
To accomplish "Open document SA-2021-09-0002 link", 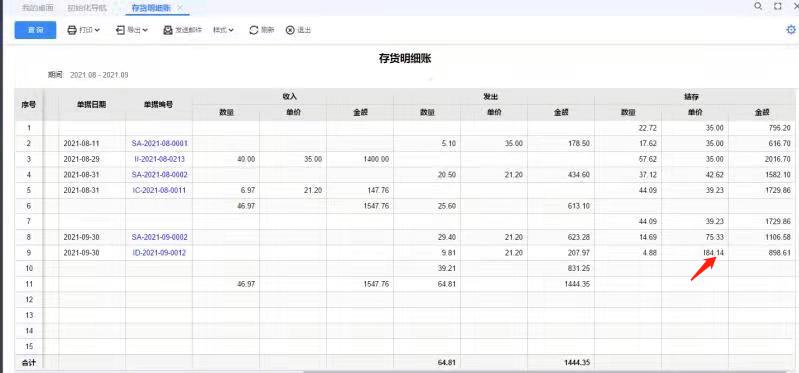I will point(159,237).
